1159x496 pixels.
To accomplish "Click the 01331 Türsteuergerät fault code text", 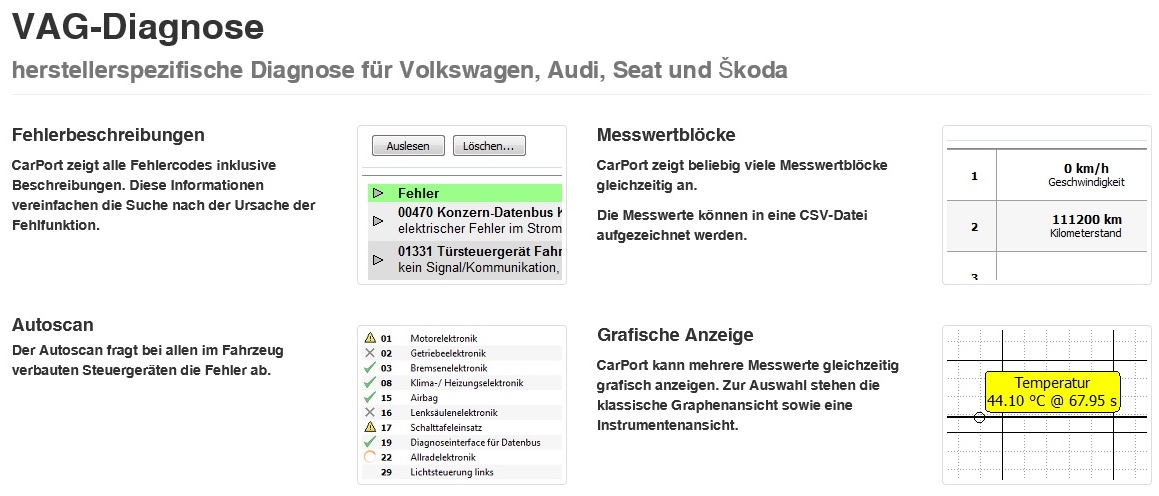I will [480, 251].
